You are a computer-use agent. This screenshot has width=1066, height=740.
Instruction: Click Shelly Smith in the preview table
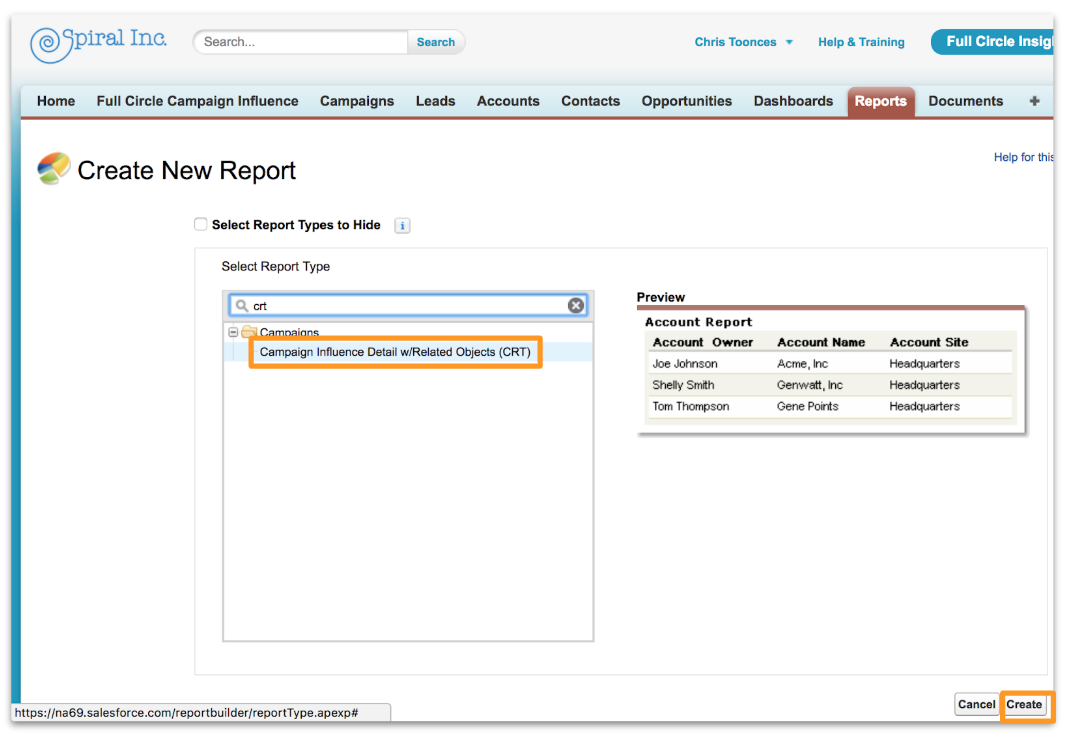coord(683,385)
